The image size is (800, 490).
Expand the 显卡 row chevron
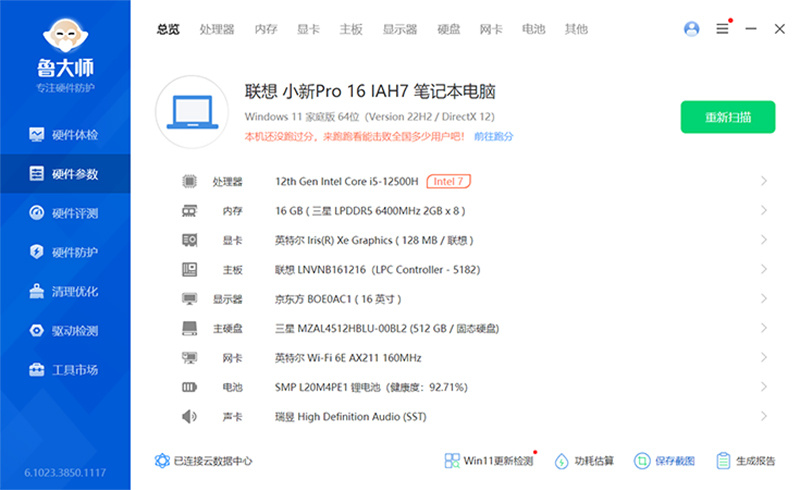coord(764,239)
